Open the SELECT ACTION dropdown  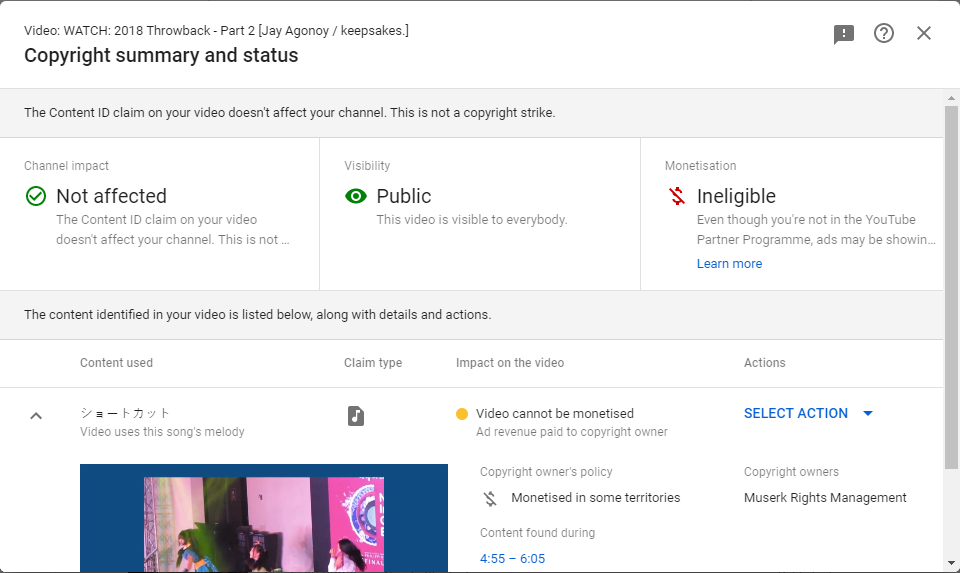tap(808, 414)
